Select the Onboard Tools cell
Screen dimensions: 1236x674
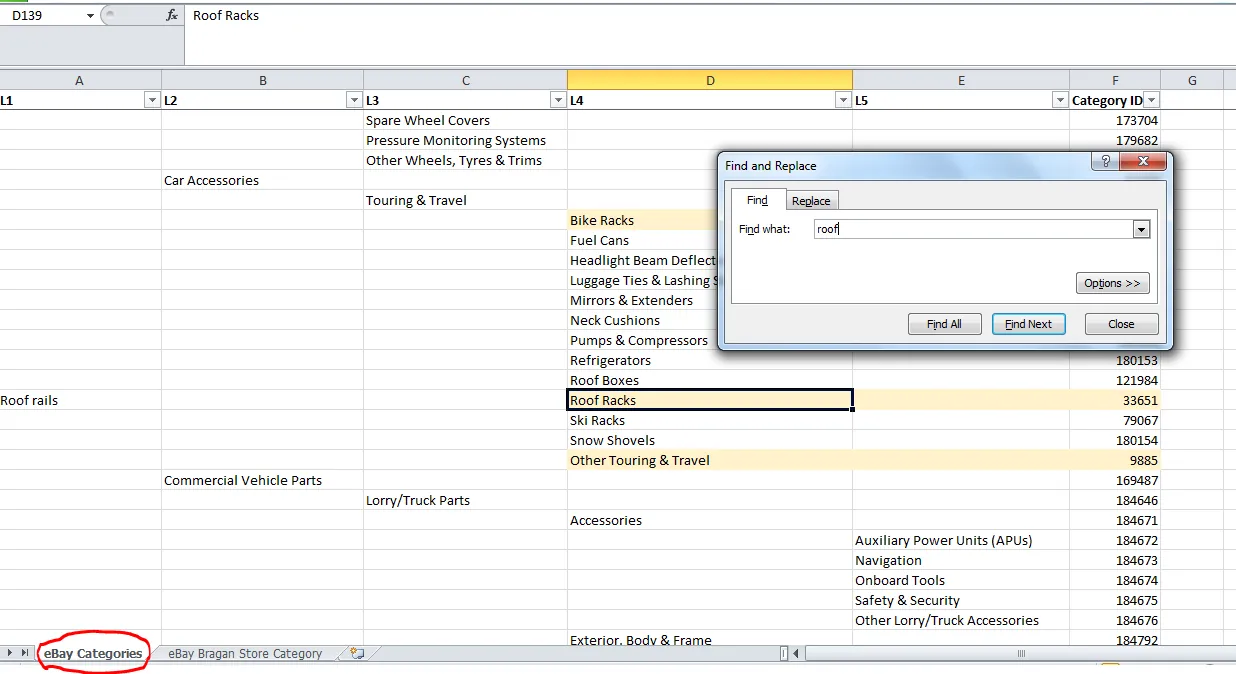(961, 580)
